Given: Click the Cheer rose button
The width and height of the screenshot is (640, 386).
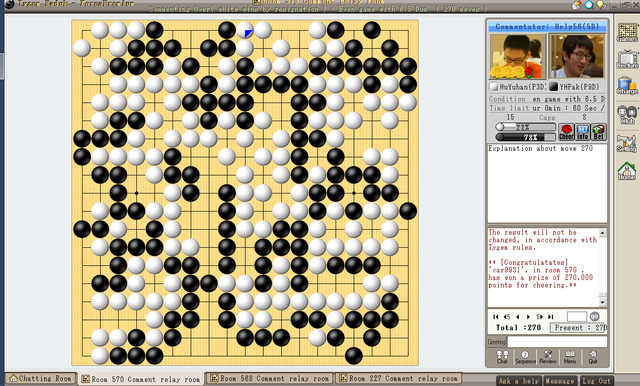Looking at the screenshot, I should tap(566, 132).
